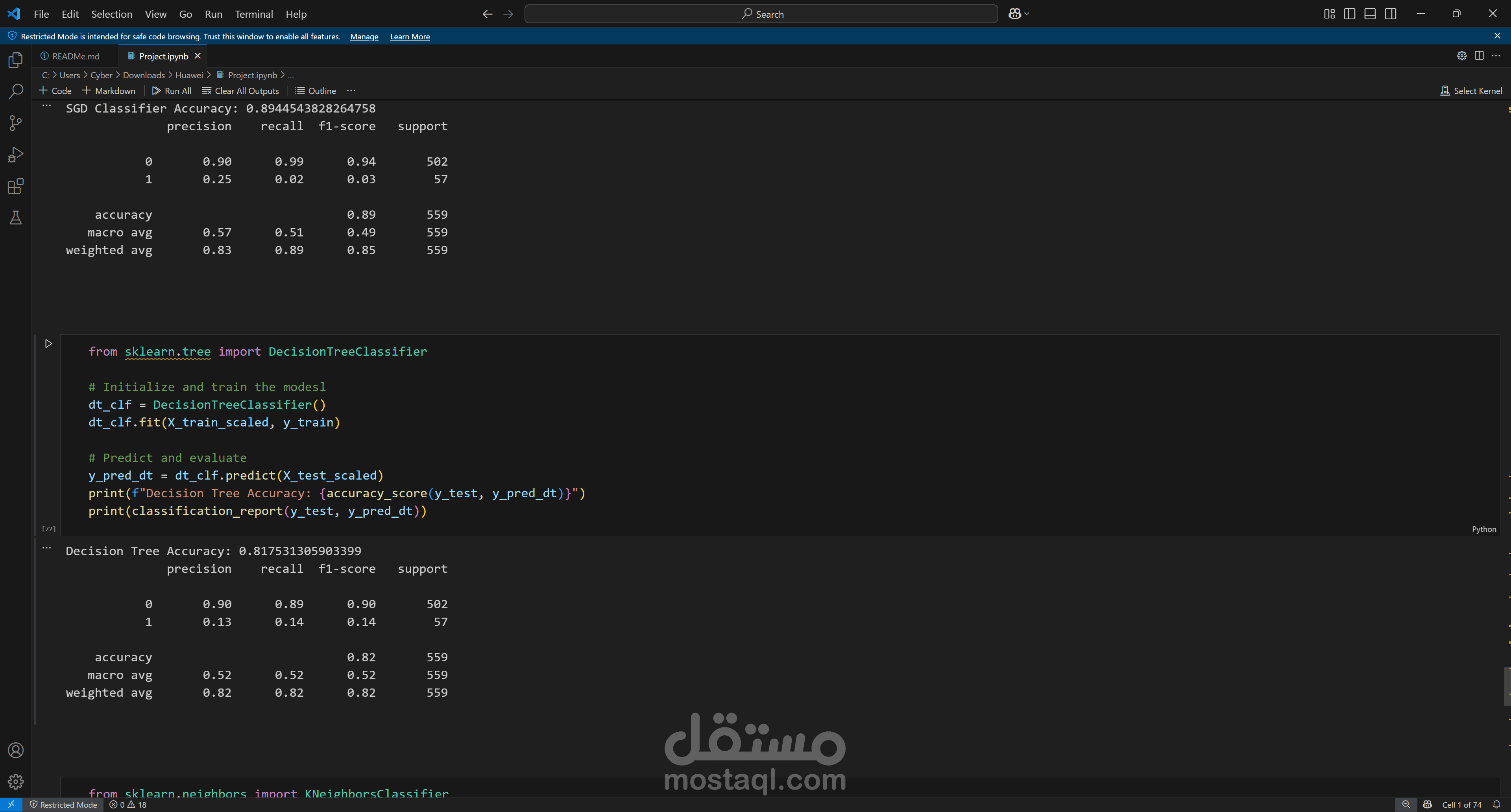
Task: Open the Run and Debug view
Action: pyautogui.click(x=15, y=153)
